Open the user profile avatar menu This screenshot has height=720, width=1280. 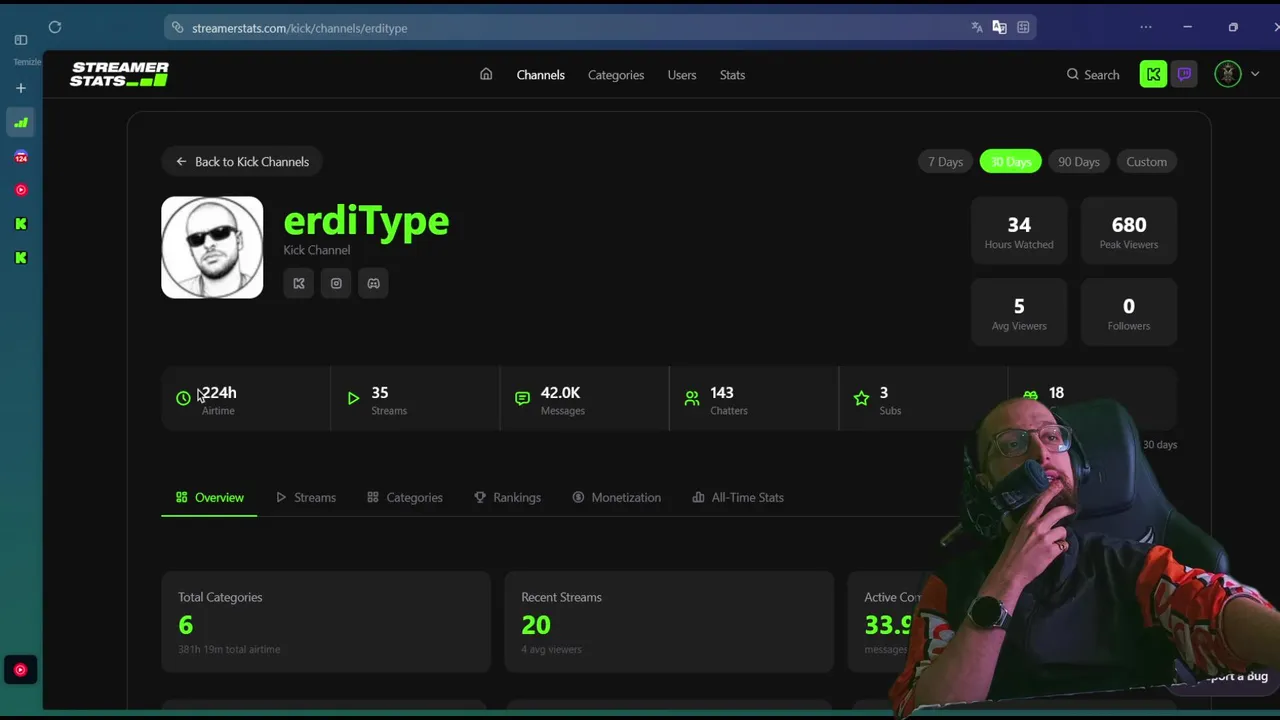tap(1228, 74)
